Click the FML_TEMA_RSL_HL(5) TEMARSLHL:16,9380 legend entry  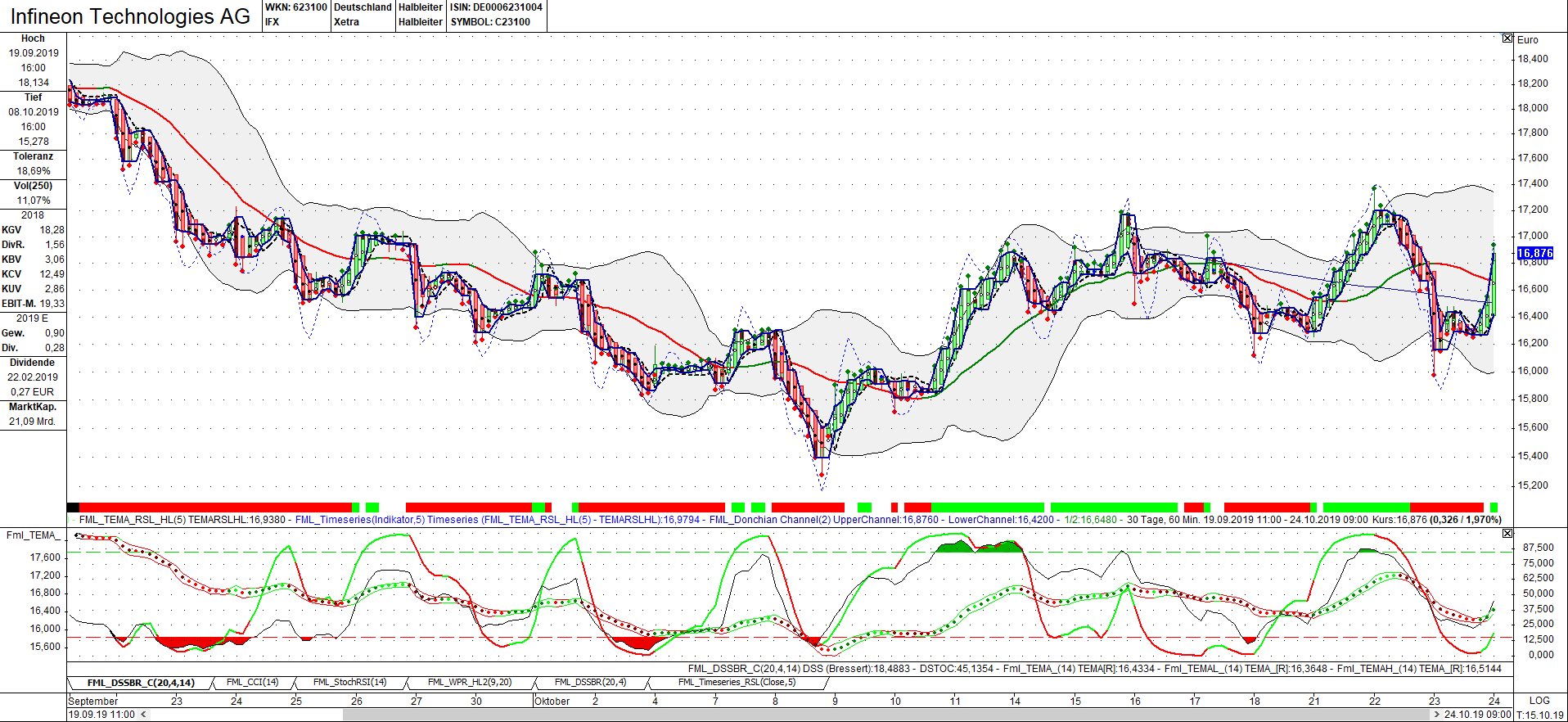point(182,520)
